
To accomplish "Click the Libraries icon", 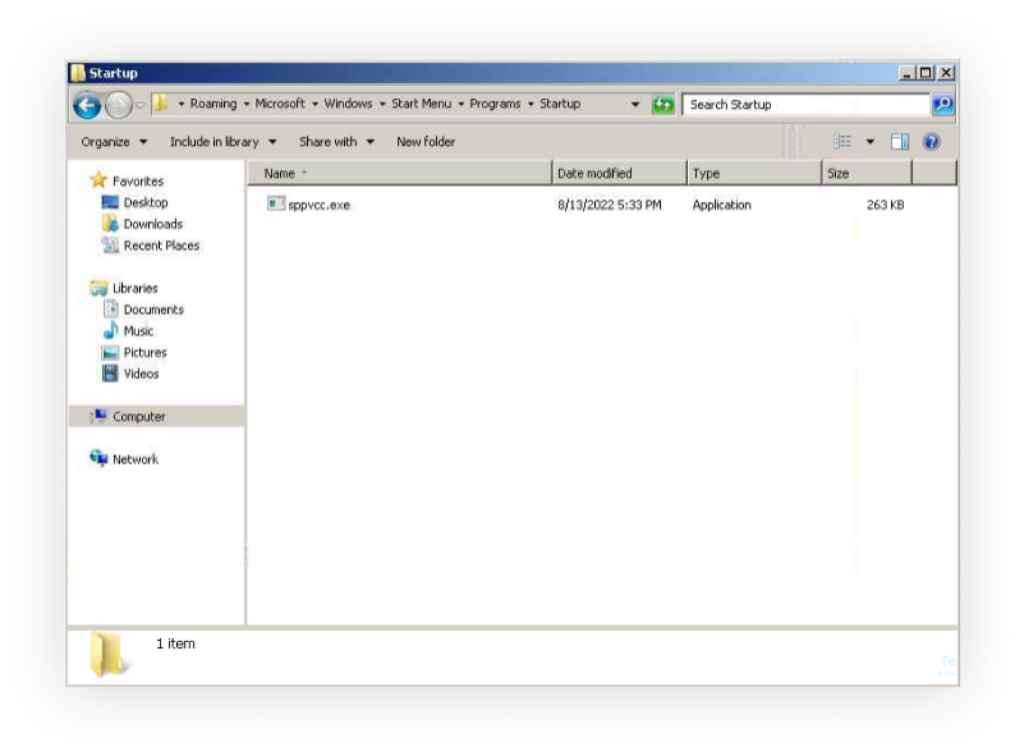I will (99, 288).
